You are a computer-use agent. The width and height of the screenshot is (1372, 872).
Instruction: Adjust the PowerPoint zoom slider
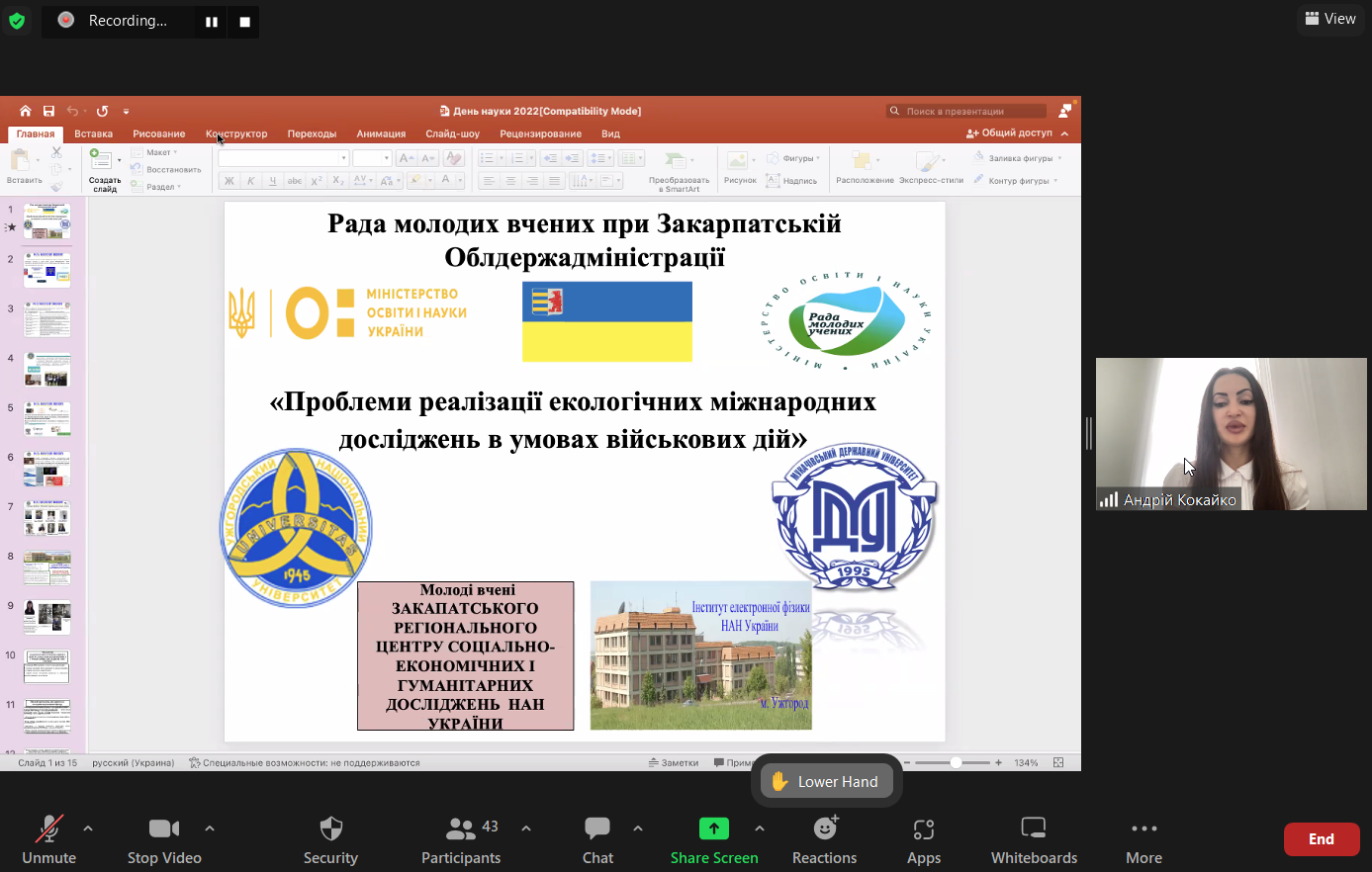[956, 762]
